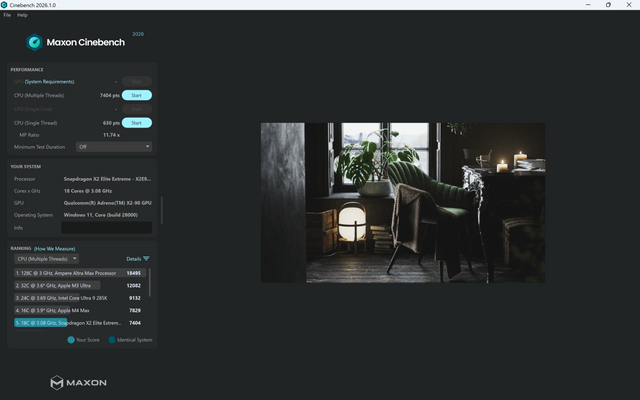Select the Apple M3 Ultra ranking entry

[78, 285]
